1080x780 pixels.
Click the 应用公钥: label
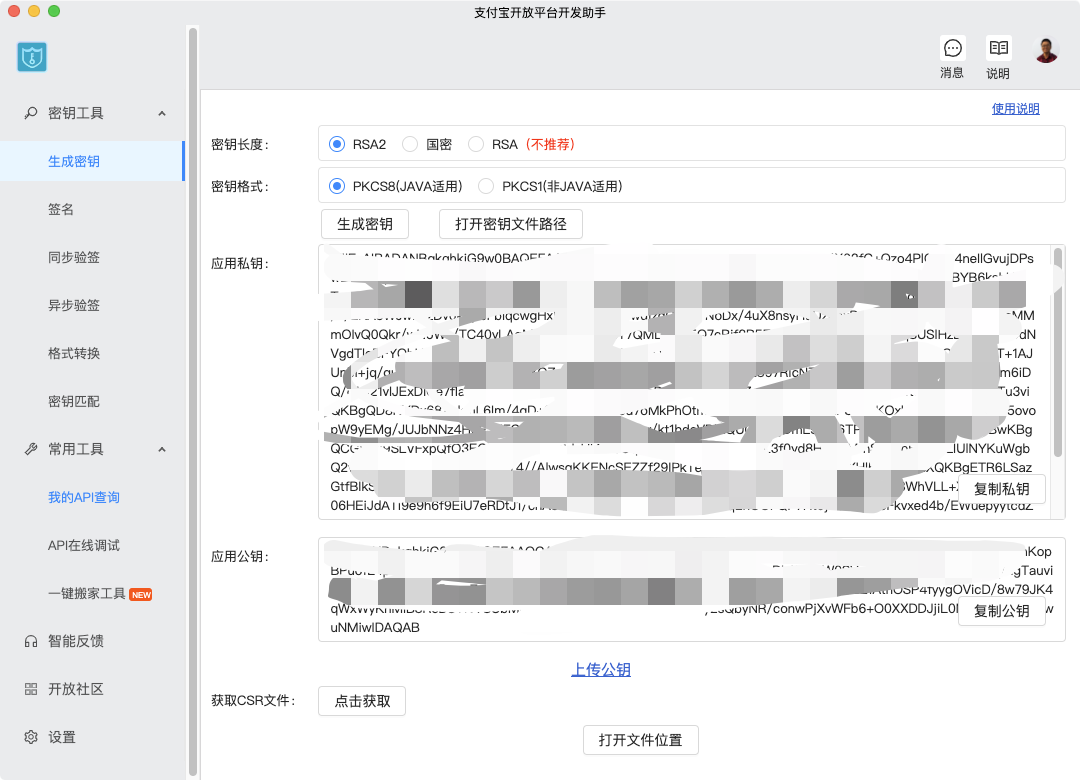[x=240, y=557]
